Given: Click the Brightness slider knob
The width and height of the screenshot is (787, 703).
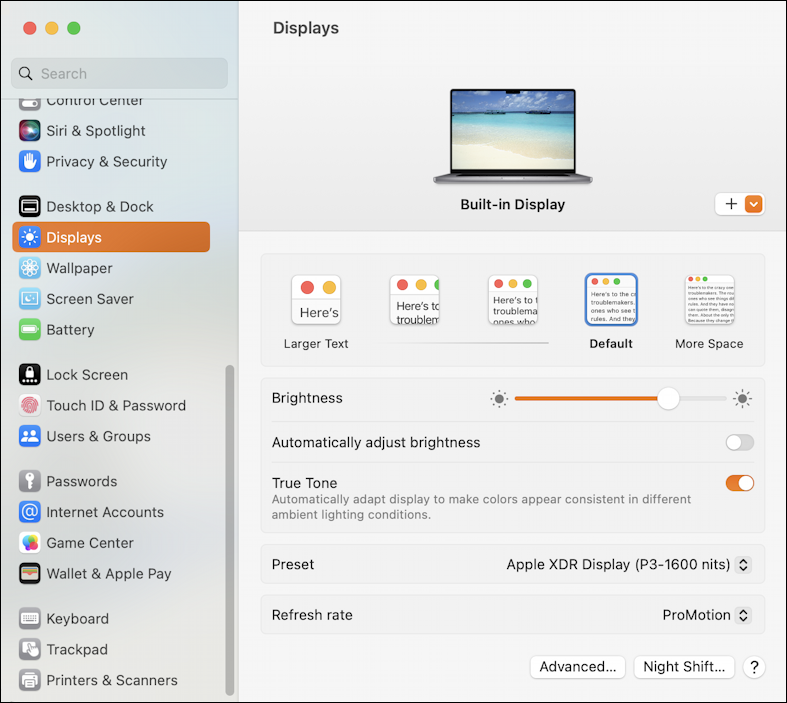Looking at the screenshot, I should click(668, 399).
